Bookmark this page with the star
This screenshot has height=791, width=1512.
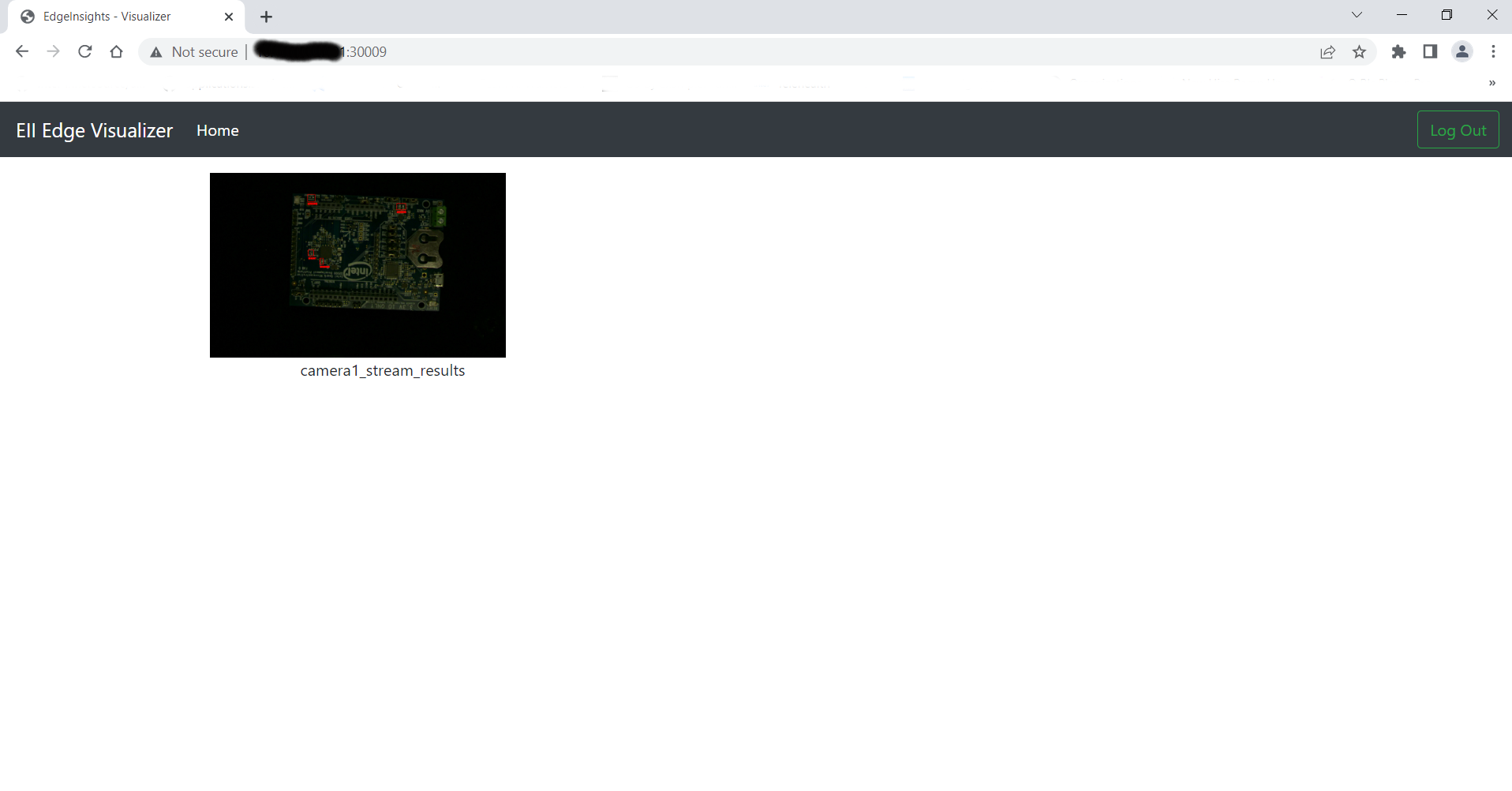(1360, 52)
